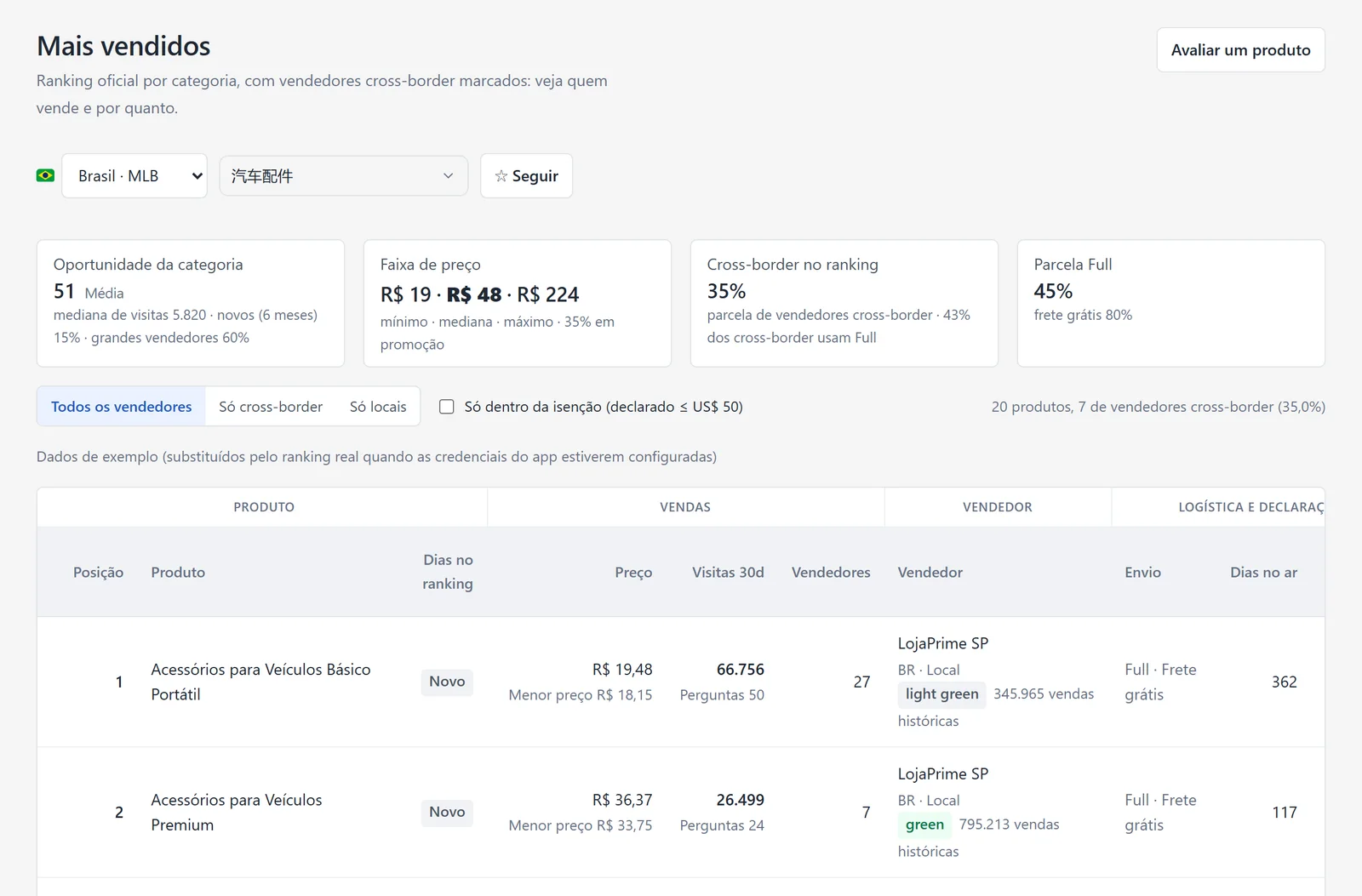
Task: Click the VENDAS group header
Action: click(685, 507)
